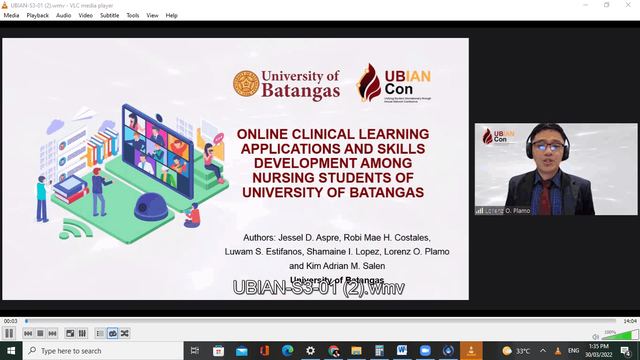Open Microsoft Edge from the taskbar
Image resolution: width=640 pixels, height=360 pixels.
[287, 351]
